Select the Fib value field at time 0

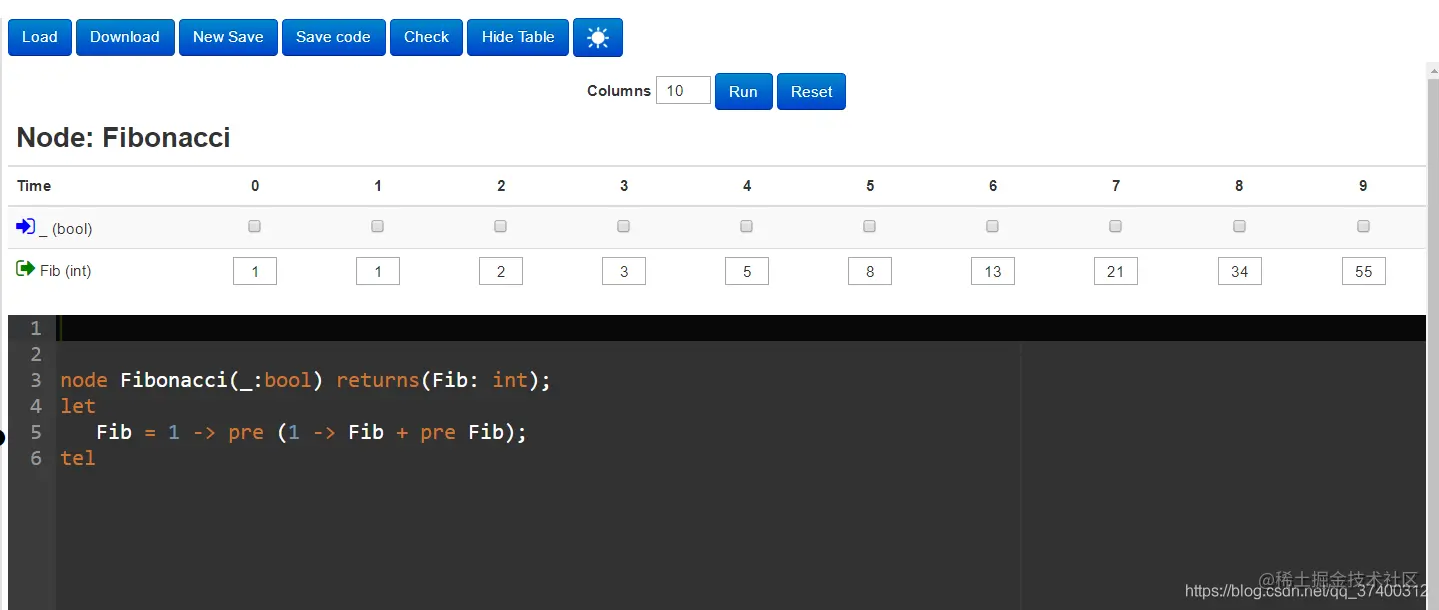(x=255, y=271)
